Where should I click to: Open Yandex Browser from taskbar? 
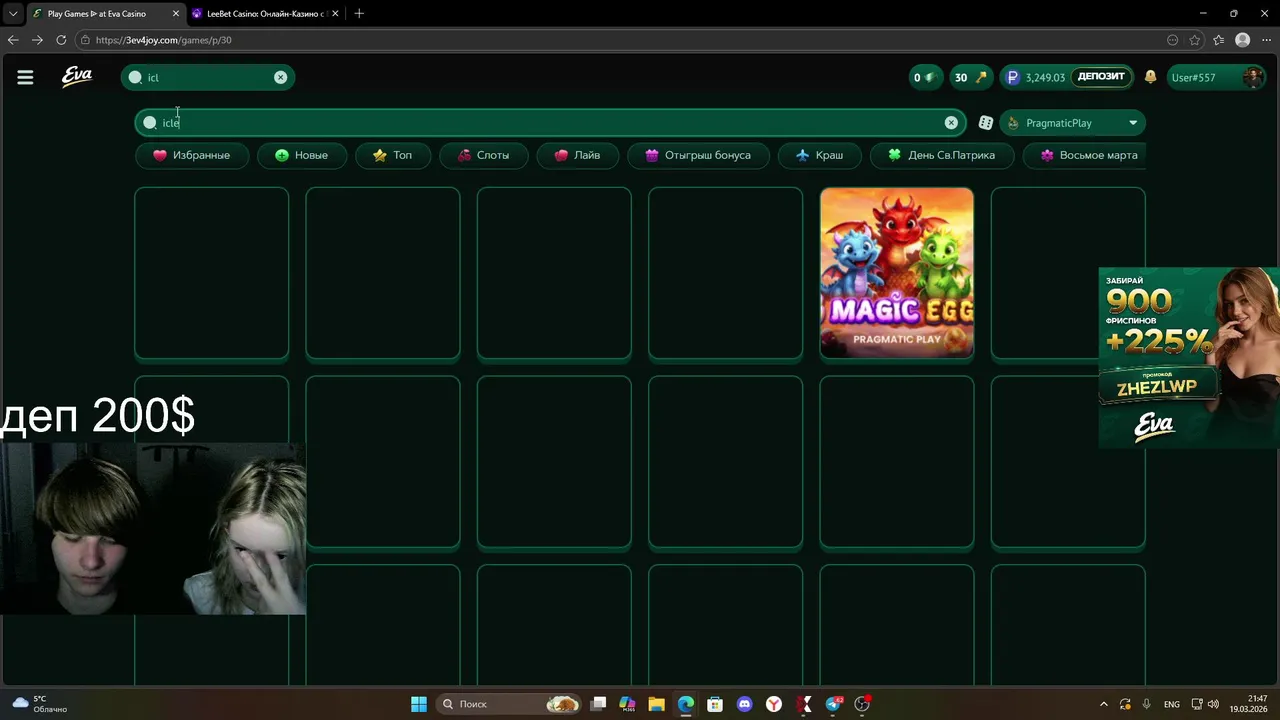pyautogui.click(x=774, y=704)
